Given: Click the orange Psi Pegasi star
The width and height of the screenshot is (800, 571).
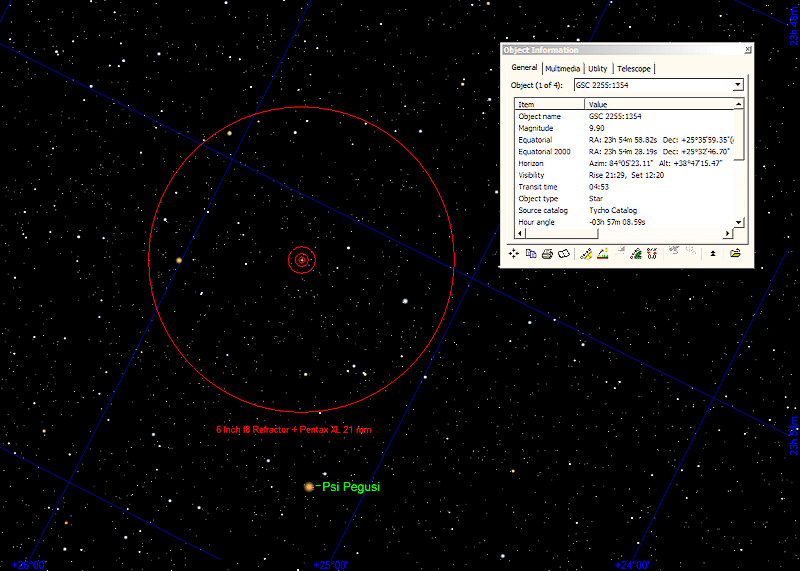Looking at the screenshot, I should point(309,487).
